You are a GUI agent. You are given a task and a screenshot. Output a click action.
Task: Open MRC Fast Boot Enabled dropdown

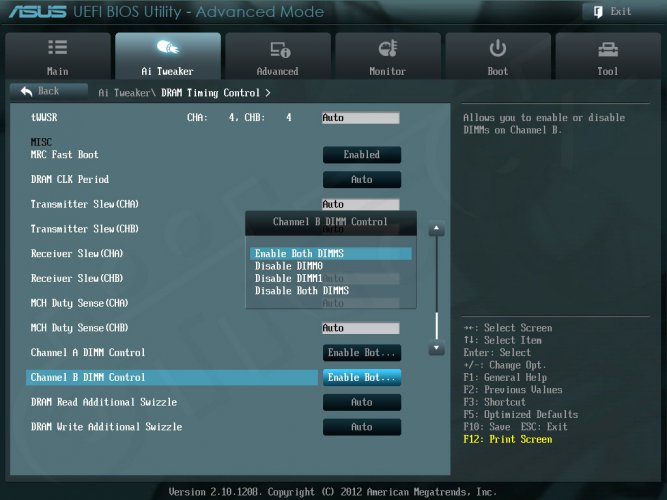(362, 155)
